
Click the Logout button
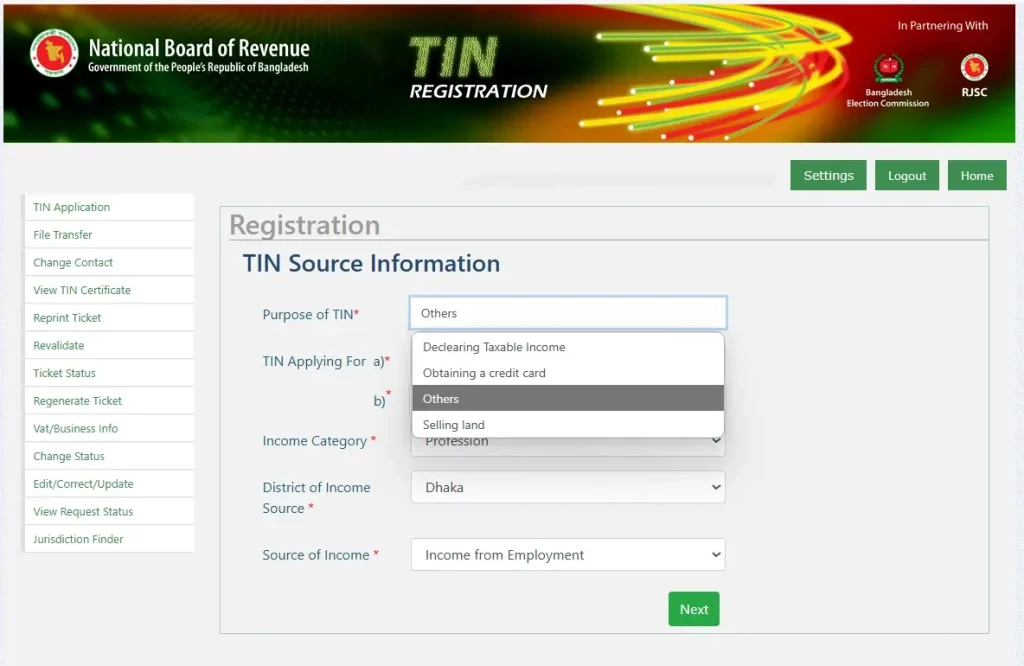[x=907, y=175]
